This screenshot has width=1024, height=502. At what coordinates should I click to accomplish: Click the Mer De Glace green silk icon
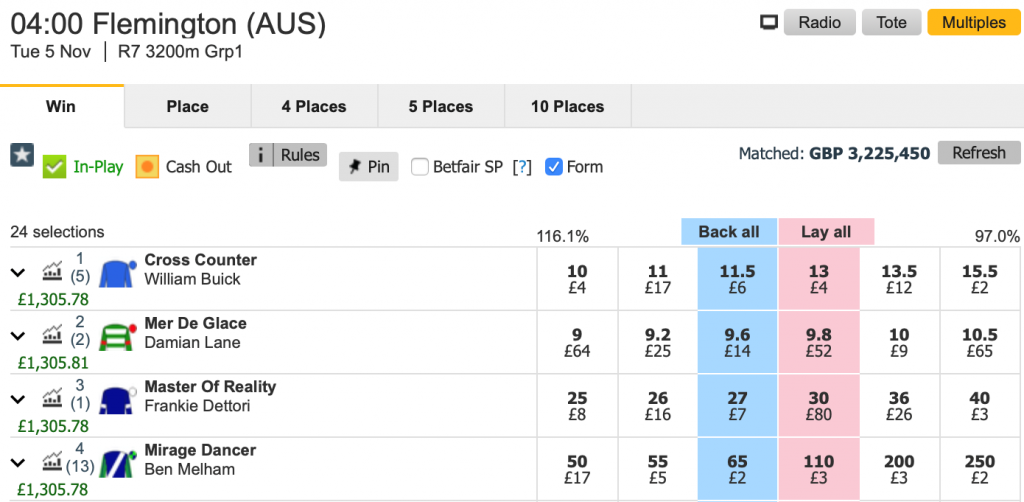(117, 337)
